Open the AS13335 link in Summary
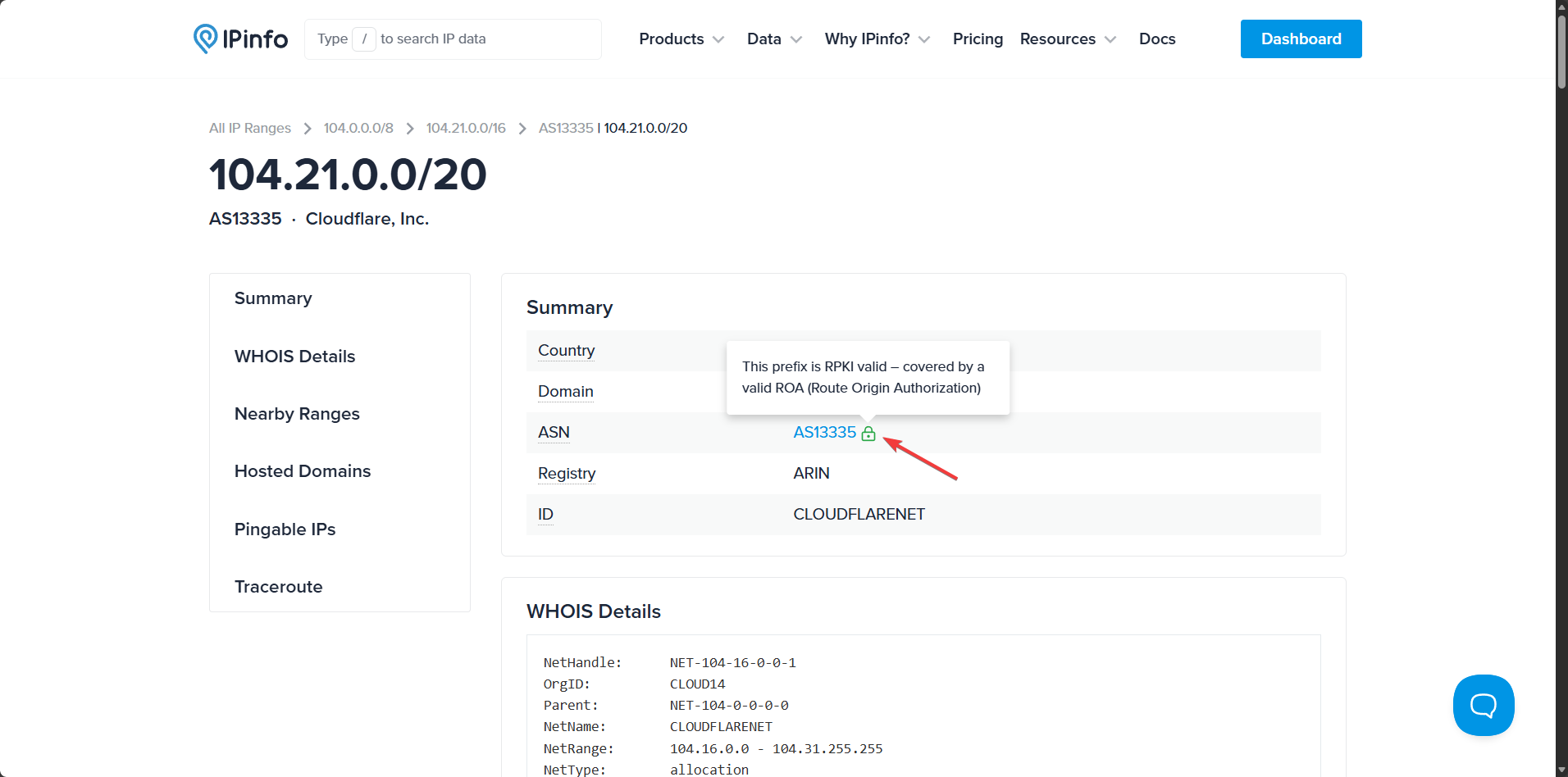This screenshot has width=1568, height=777. 823,432
